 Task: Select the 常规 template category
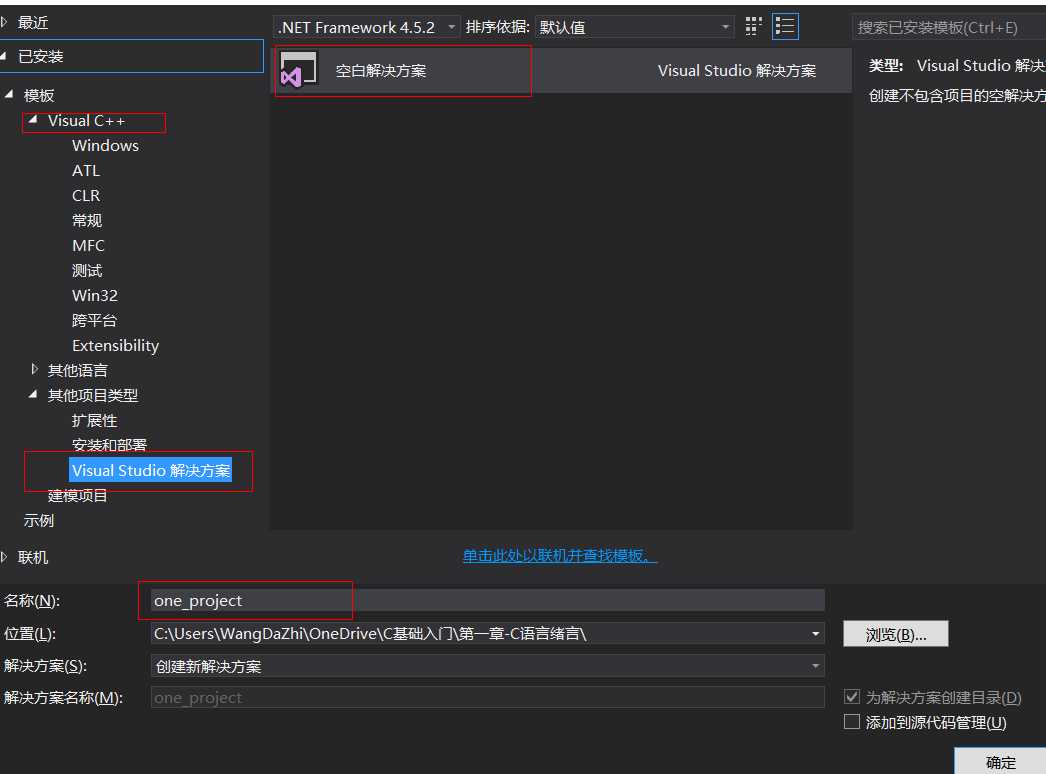tap(87, 220)
